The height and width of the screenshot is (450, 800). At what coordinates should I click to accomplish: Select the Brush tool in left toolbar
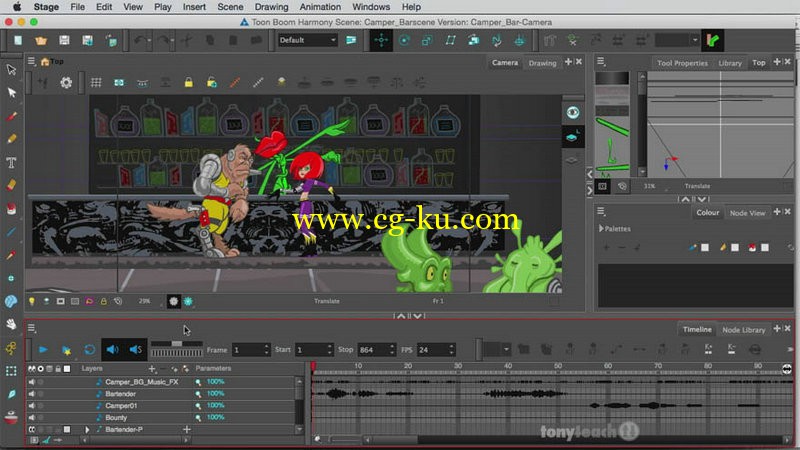[x=11, y=116]
